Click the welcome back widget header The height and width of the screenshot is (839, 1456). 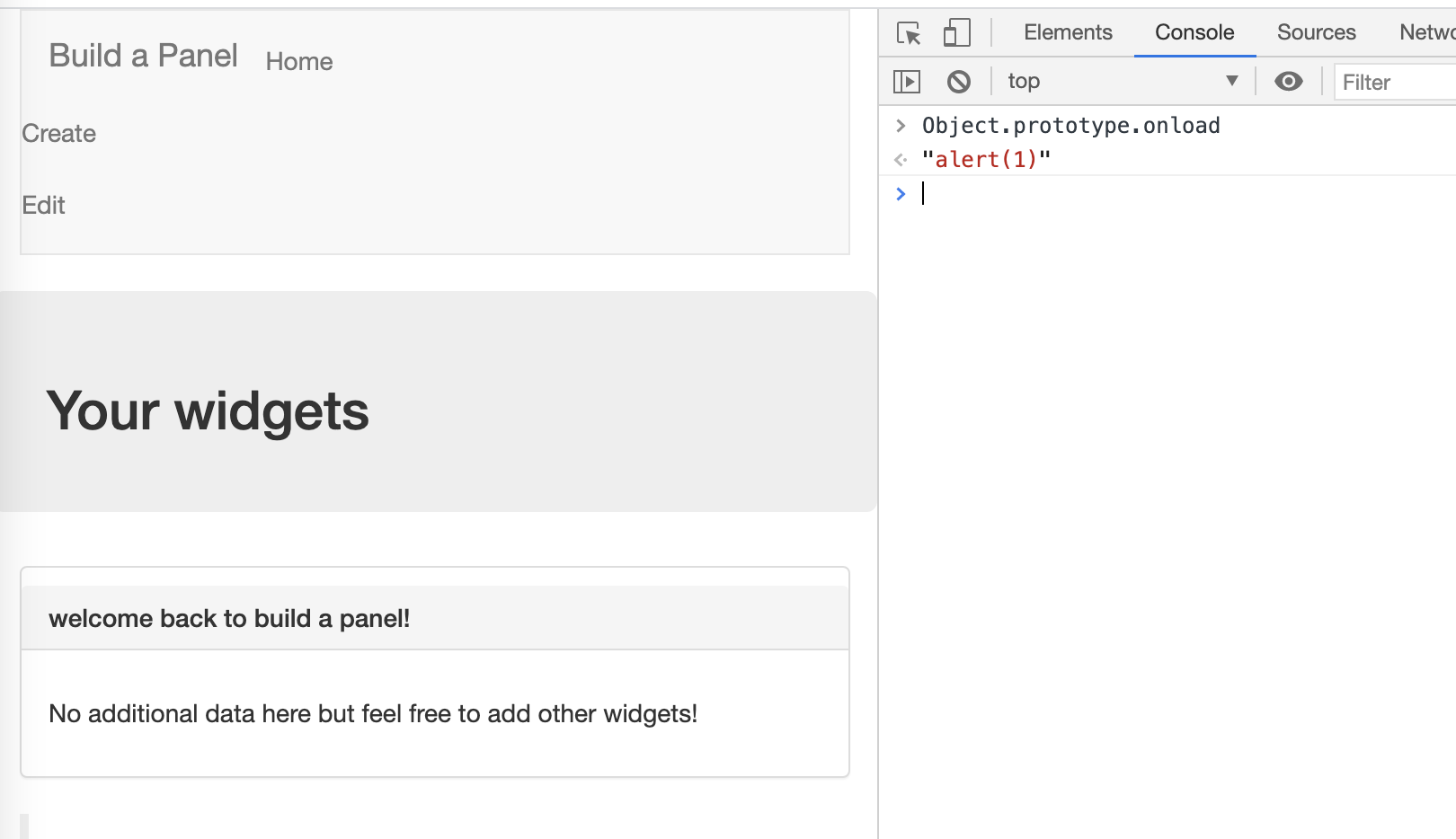229,619
